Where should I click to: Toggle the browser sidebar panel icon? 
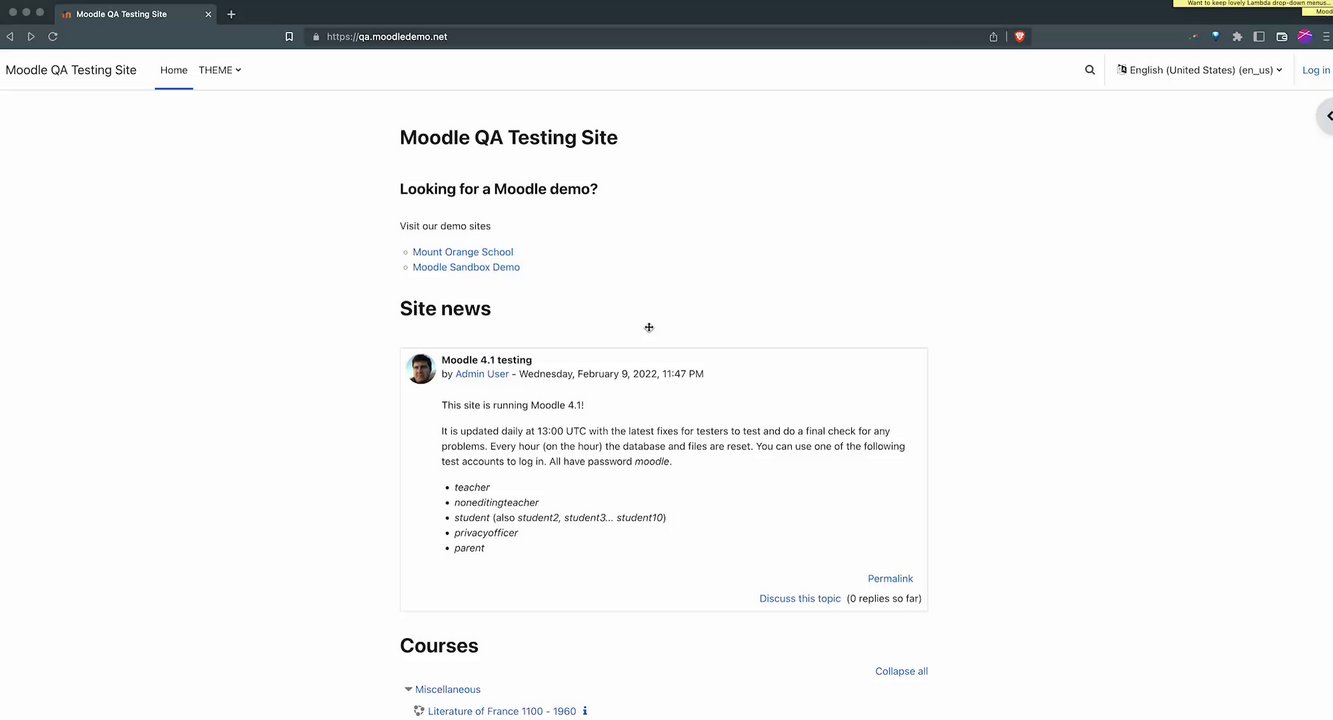point(1259,37)
